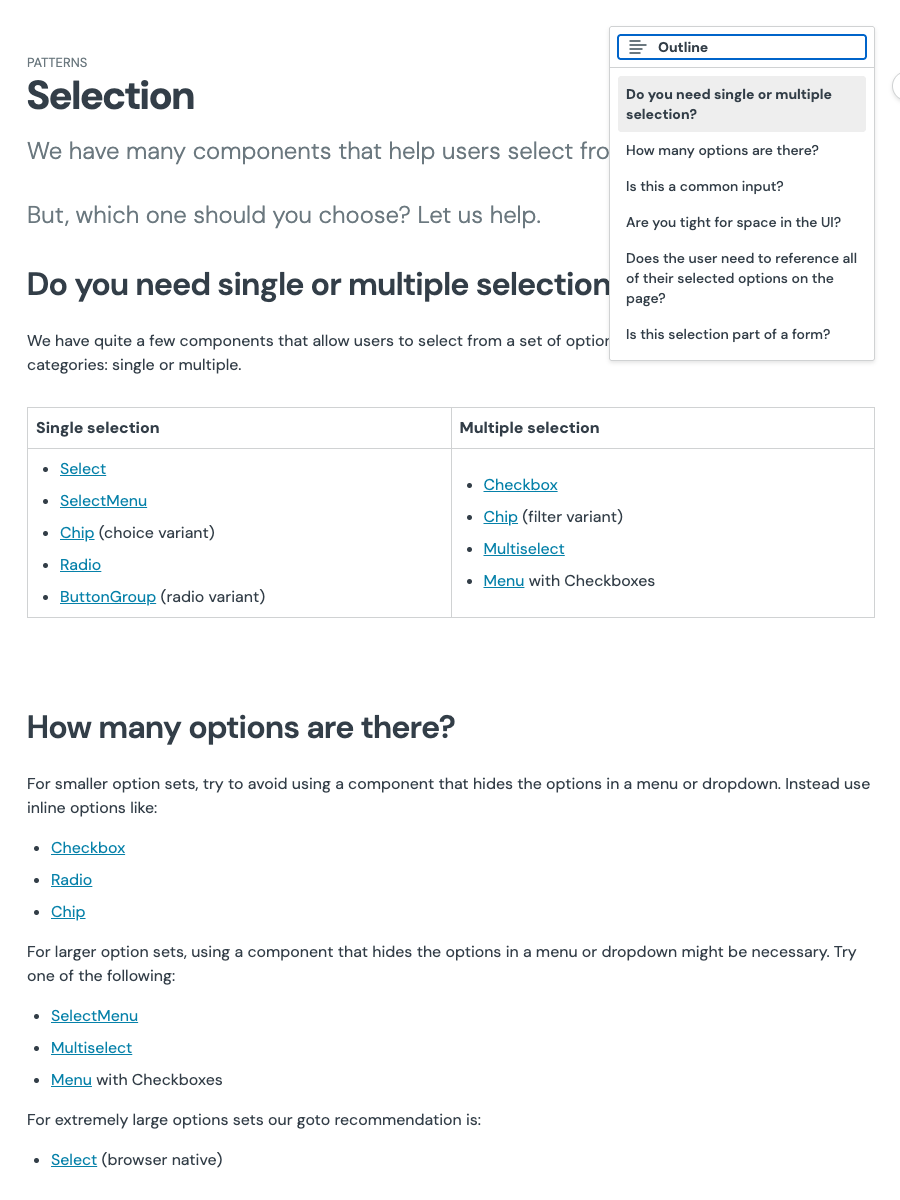The image size is (900, 1200).
Task: Click Checkbox link in Multiple selection column
Action: point(520,485)
